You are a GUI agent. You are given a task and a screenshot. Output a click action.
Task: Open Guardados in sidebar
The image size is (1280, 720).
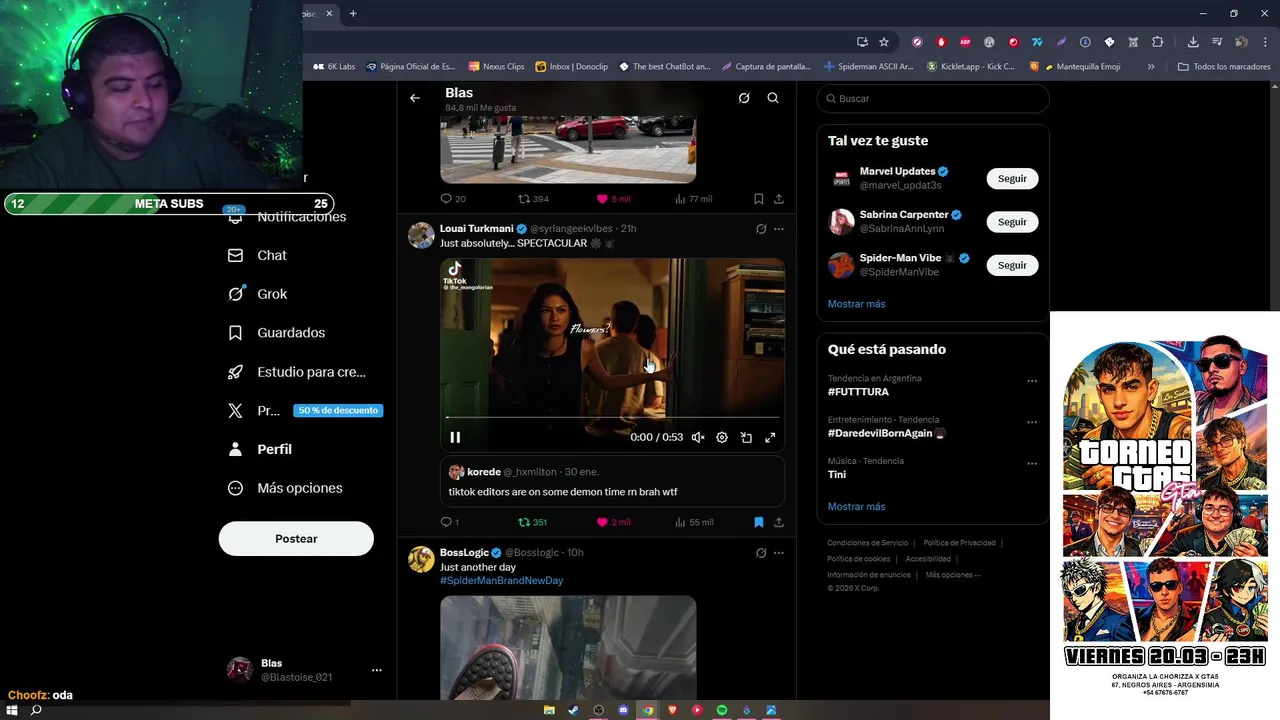point(277,333)
